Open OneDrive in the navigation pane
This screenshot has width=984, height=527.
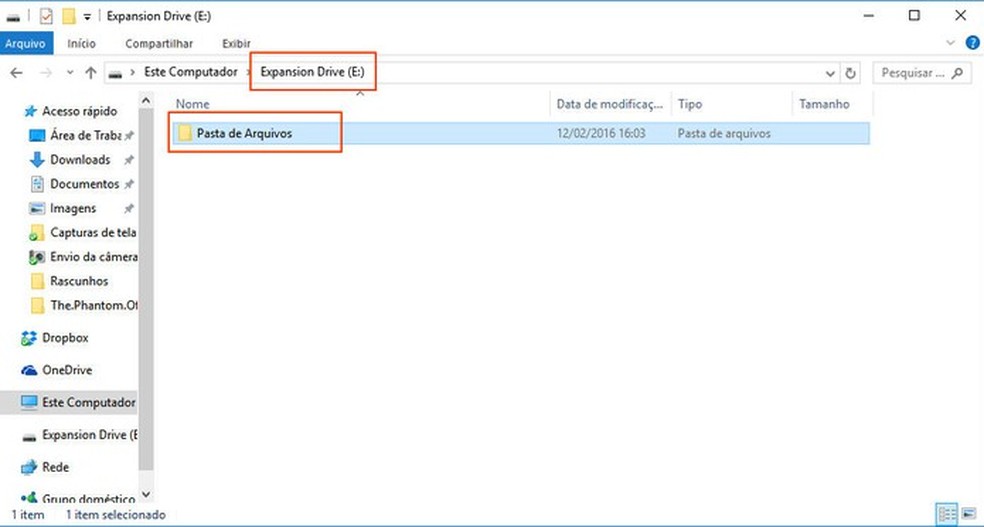(67, 370)
